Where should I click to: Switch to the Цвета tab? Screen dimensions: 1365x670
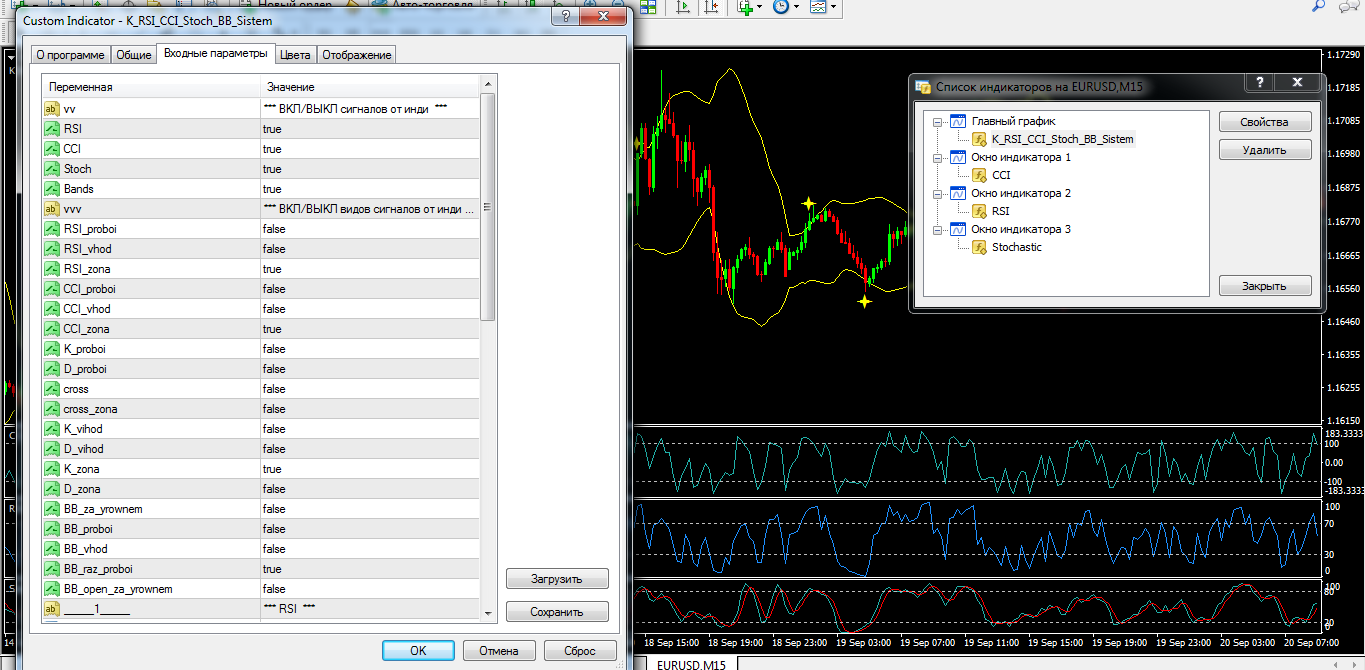pos(295,55)
